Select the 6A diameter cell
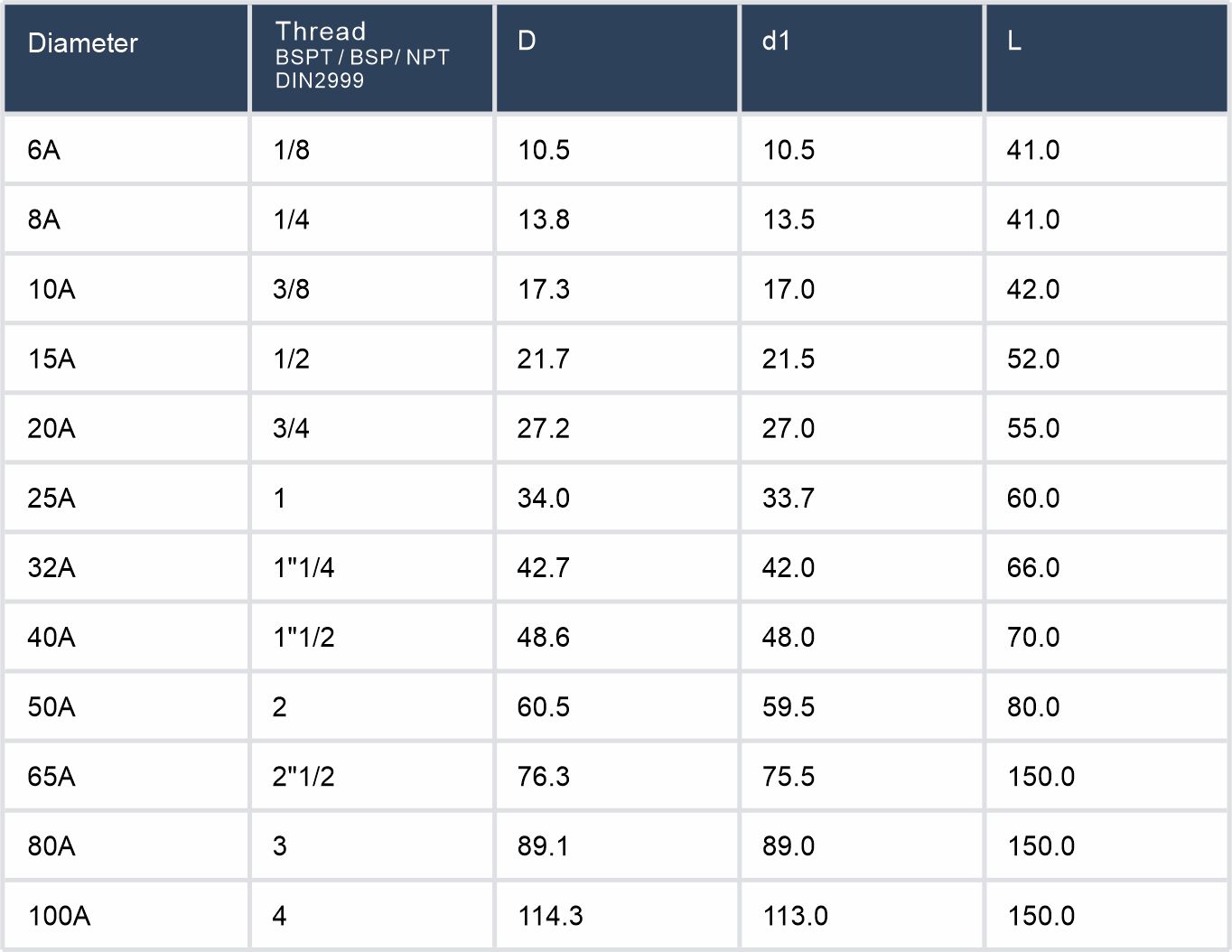Screen dimensions: 1232x952 43,150
